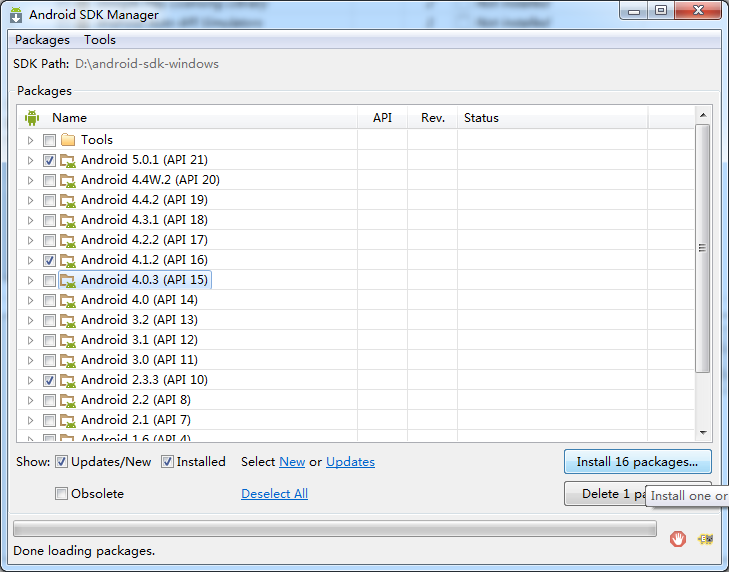Viewport: 729px width, 572px height.
Task: Click the Android 3.0 (API 11) package icon
Action: pyautogui.click(x=68, y=360)
